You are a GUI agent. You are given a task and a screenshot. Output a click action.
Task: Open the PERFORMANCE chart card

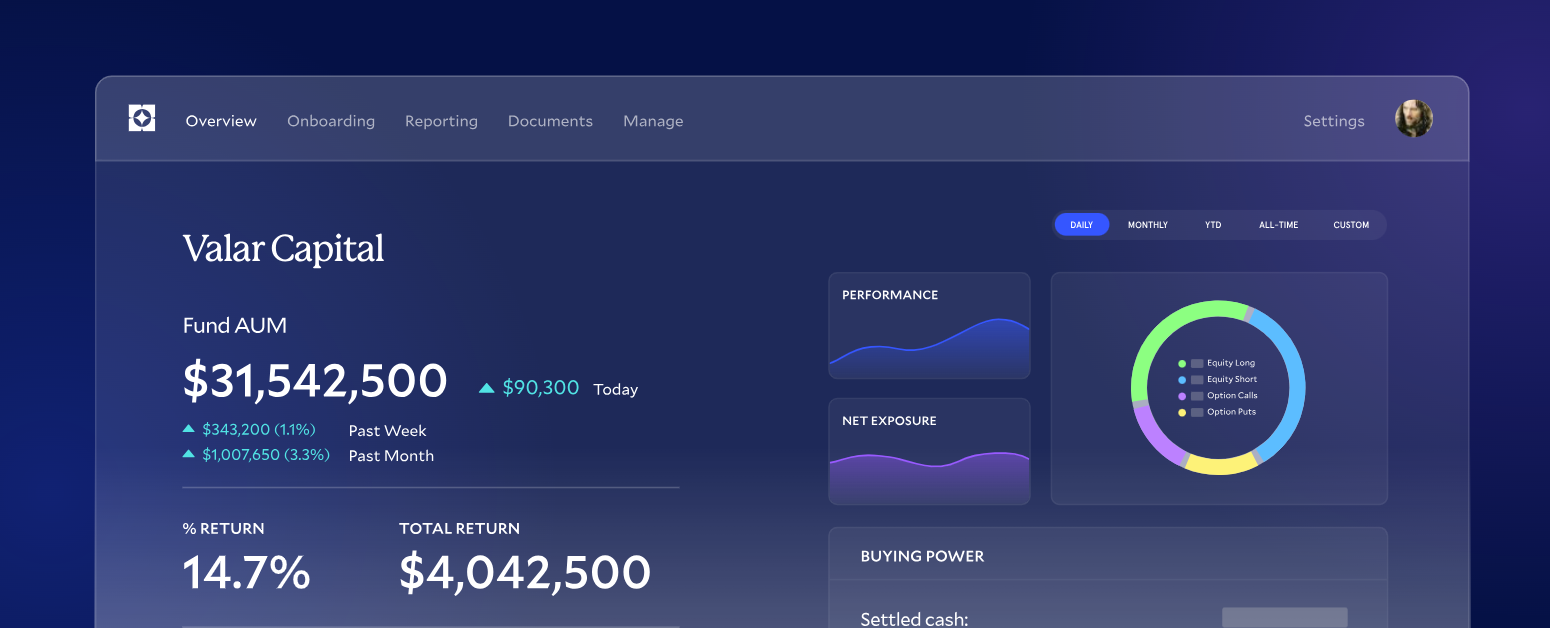tap(929, 325)
